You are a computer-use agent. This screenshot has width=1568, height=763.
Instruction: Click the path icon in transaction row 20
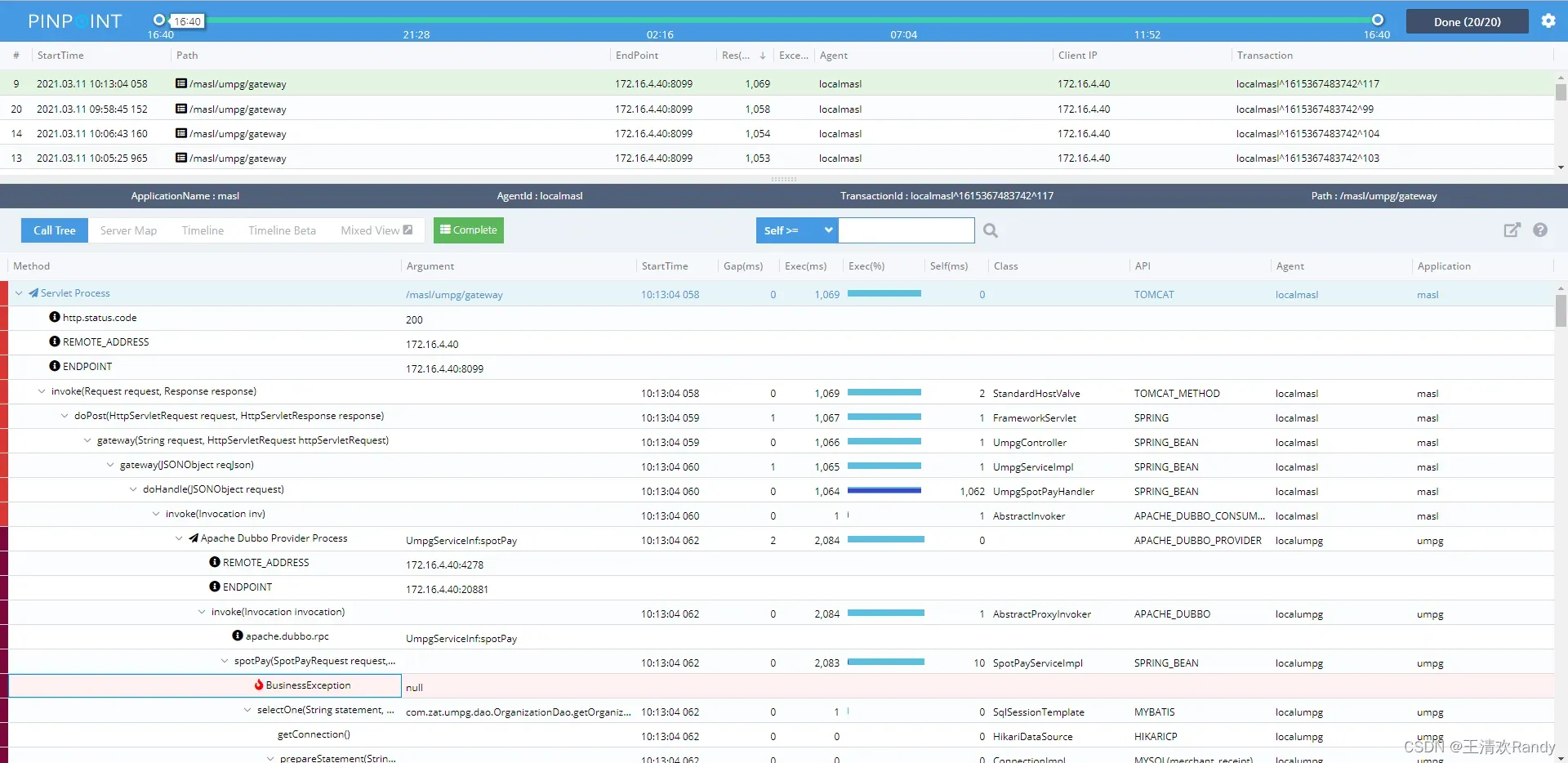point(181,109)
